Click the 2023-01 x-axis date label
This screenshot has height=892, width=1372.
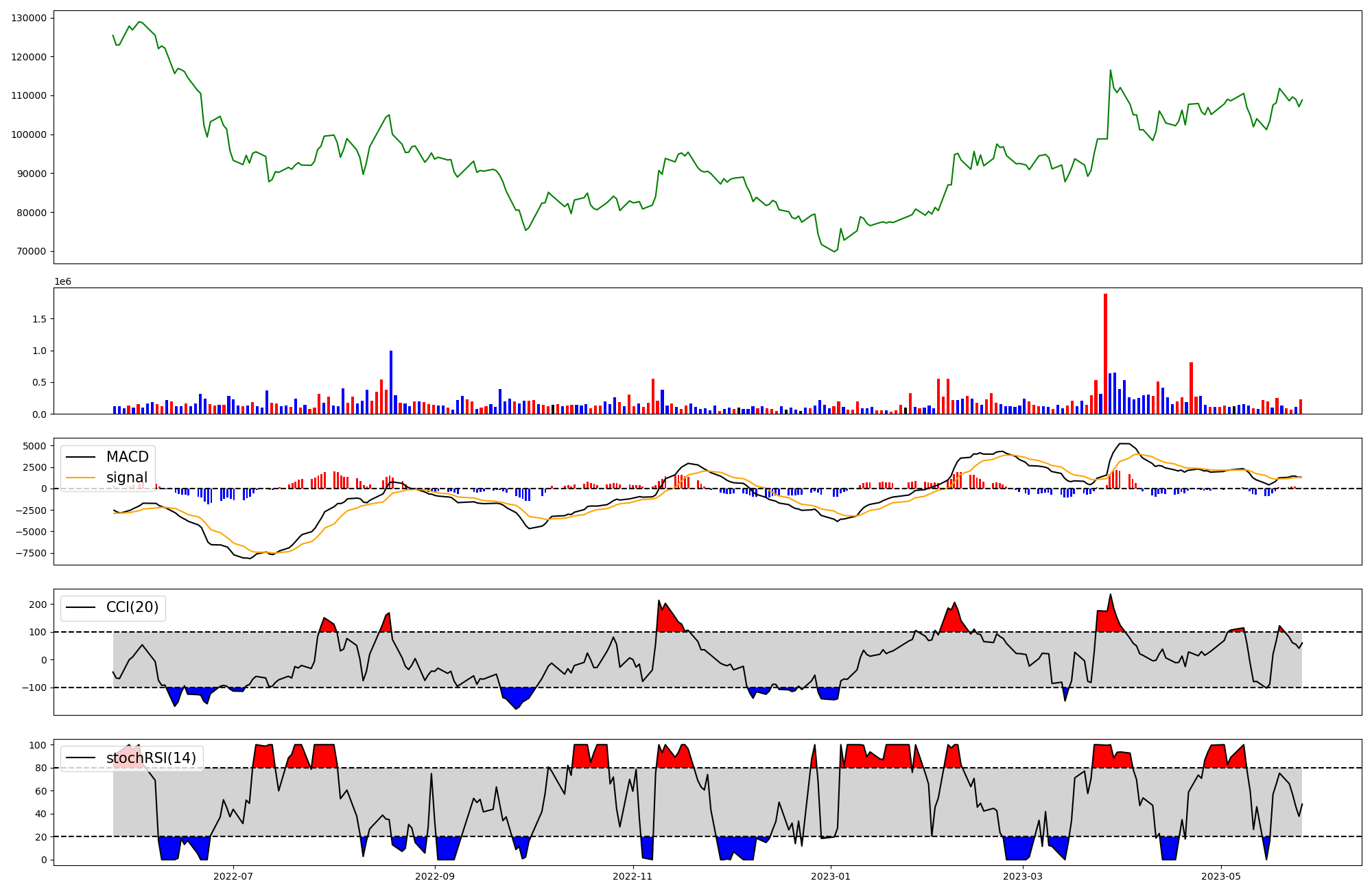831,876
